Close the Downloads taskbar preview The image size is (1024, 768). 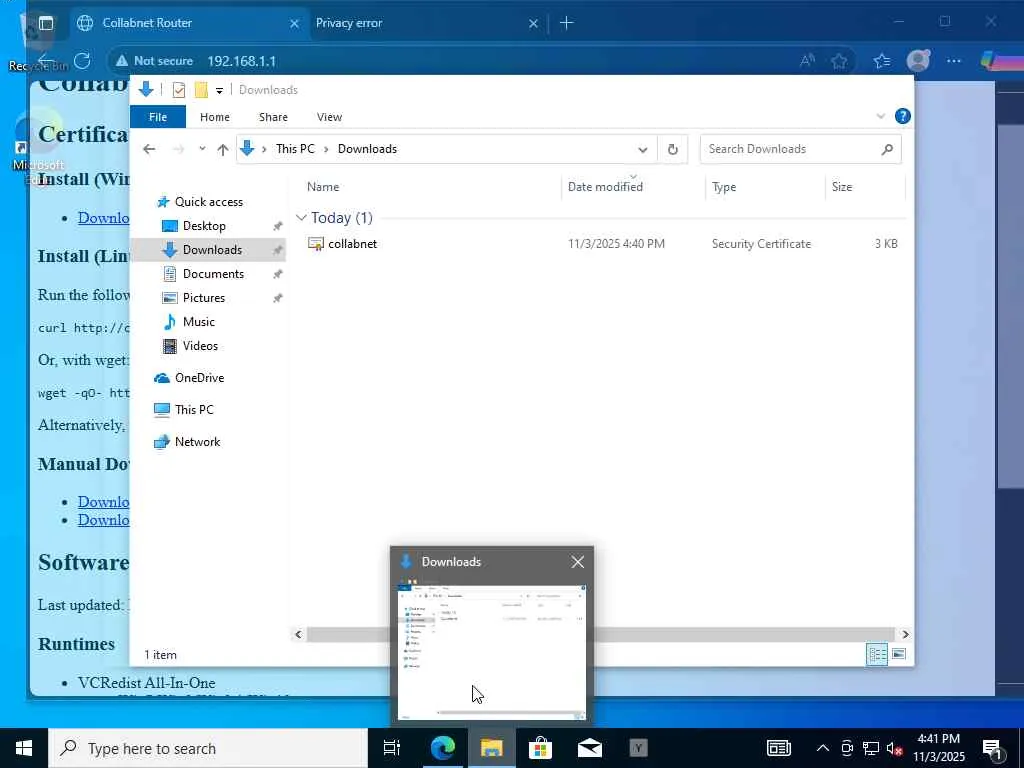pyautogui.click(x=577, y=562)
